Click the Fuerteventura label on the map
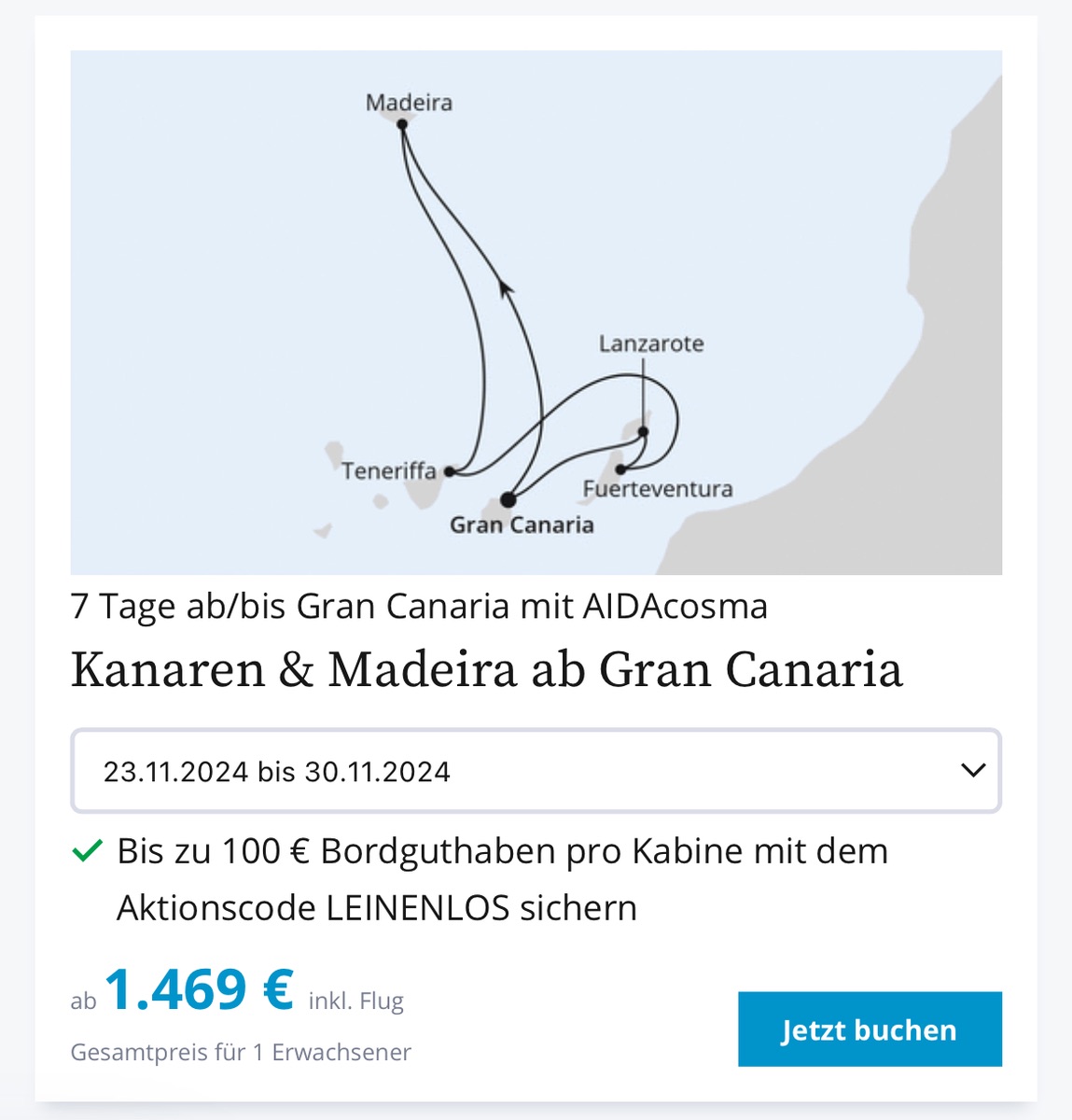Image resolution: width=1072 pixels, height=1120 pixels. (x=658, y=489)
